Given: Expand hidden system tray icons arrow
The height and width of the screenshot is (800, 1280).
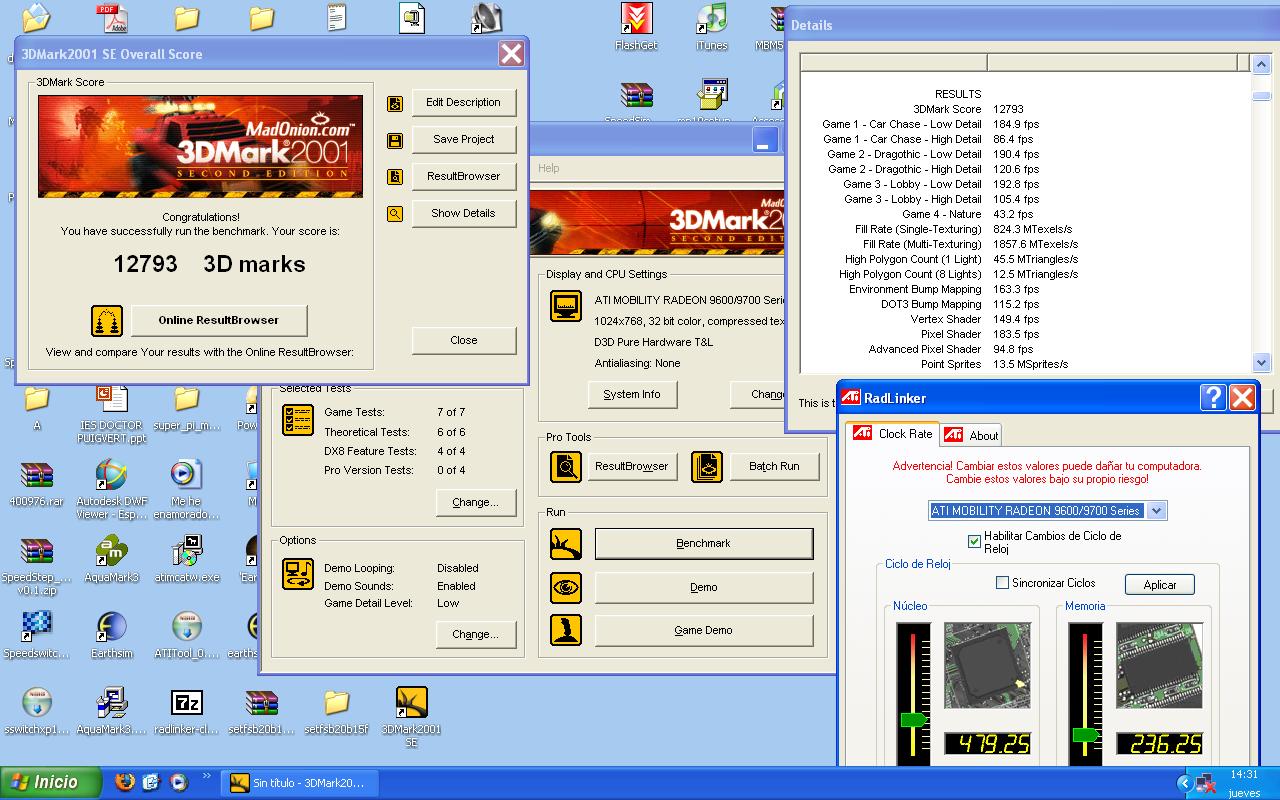Looking at the screenshot, I should pyautogui.click(x=1184, y=784).
